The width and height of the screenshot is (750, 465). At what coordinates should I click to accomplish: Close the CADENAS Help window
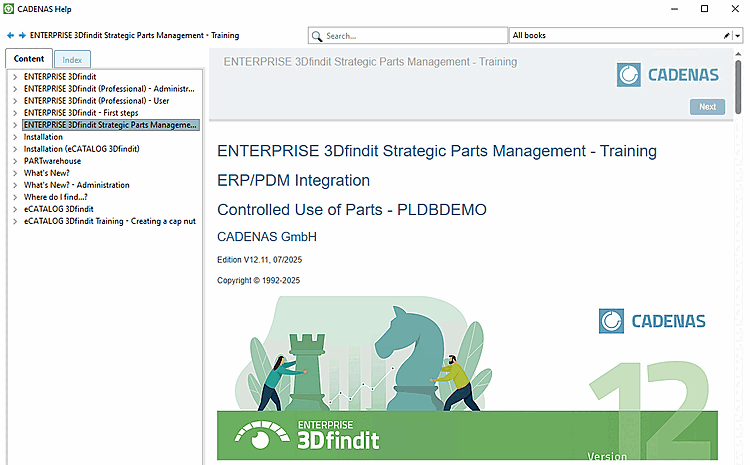click(x=735, y=9)
